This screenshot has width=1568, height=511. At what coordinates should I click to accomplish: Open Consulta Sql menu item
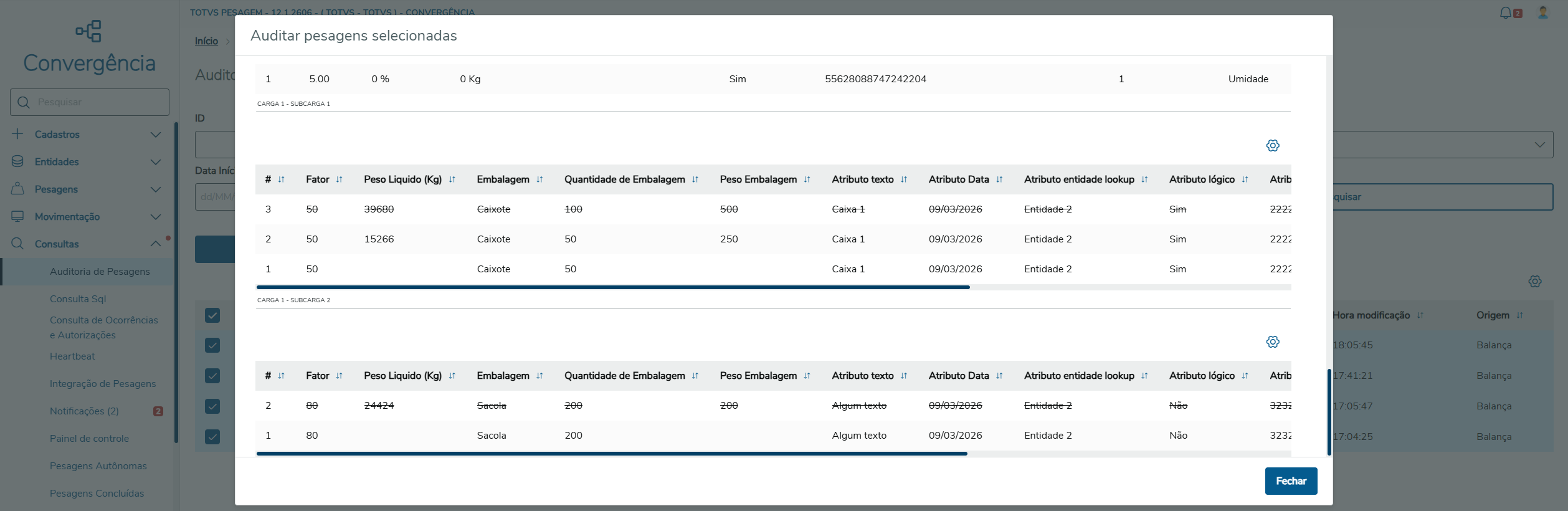[x=78, y=299]
